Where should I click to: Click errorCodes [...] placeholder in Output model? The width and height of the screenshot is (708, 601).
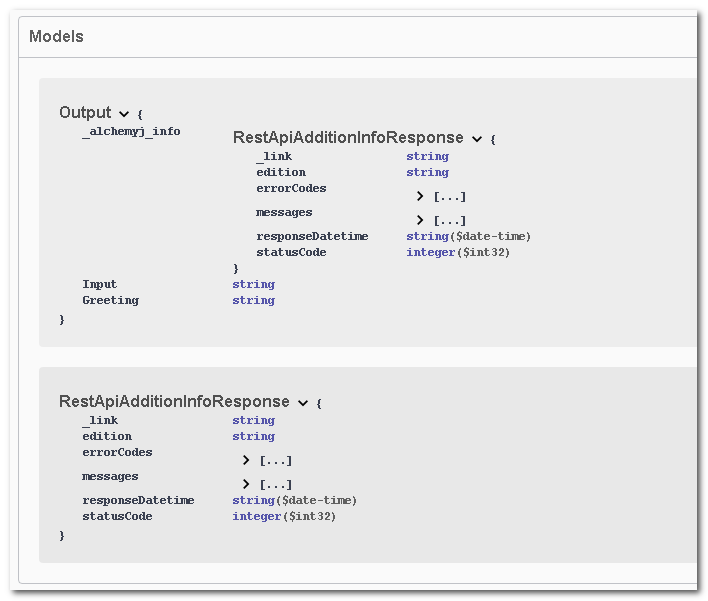point(450,197)
